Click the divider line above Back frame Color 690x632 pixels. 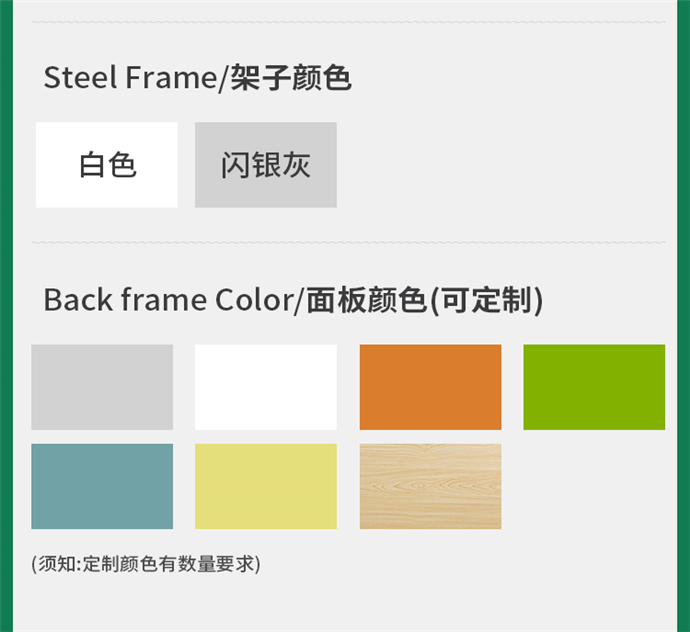tap(348, 242)
